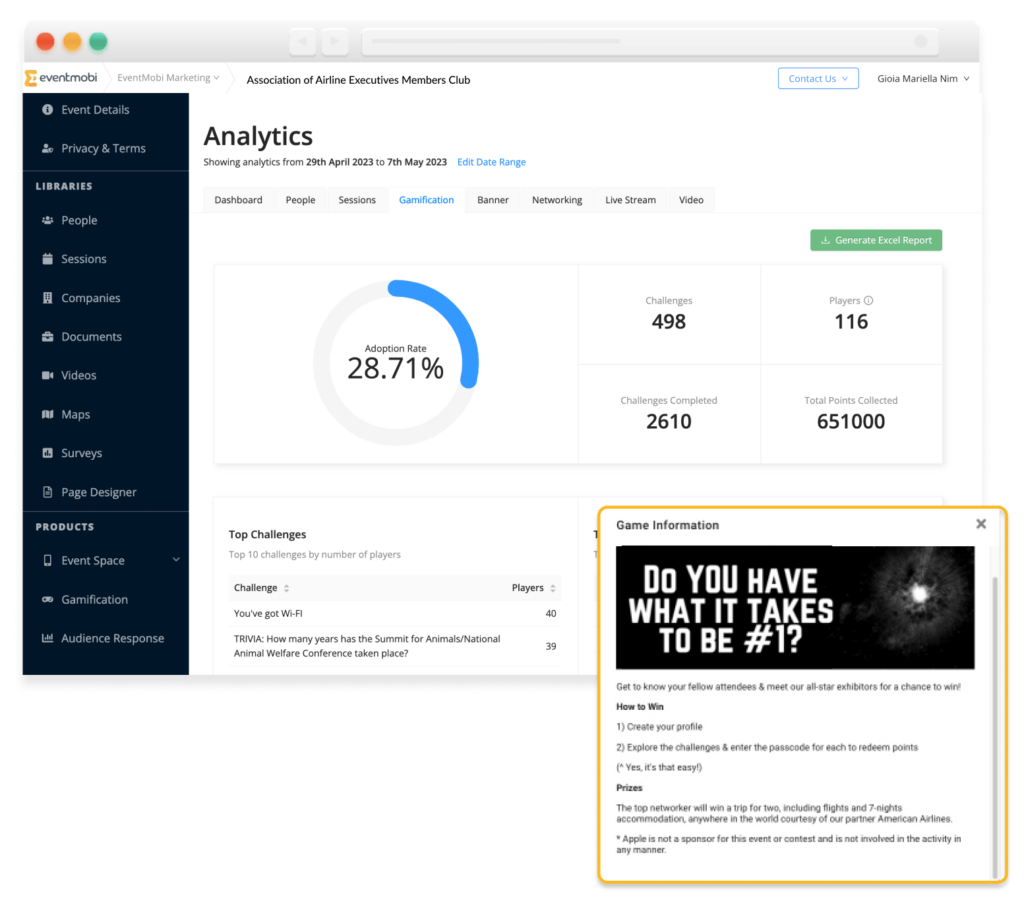This screenshot has width=1024, height=919.
Task: Click the Documents briefcase icon
Action: (x=48, y=336)
